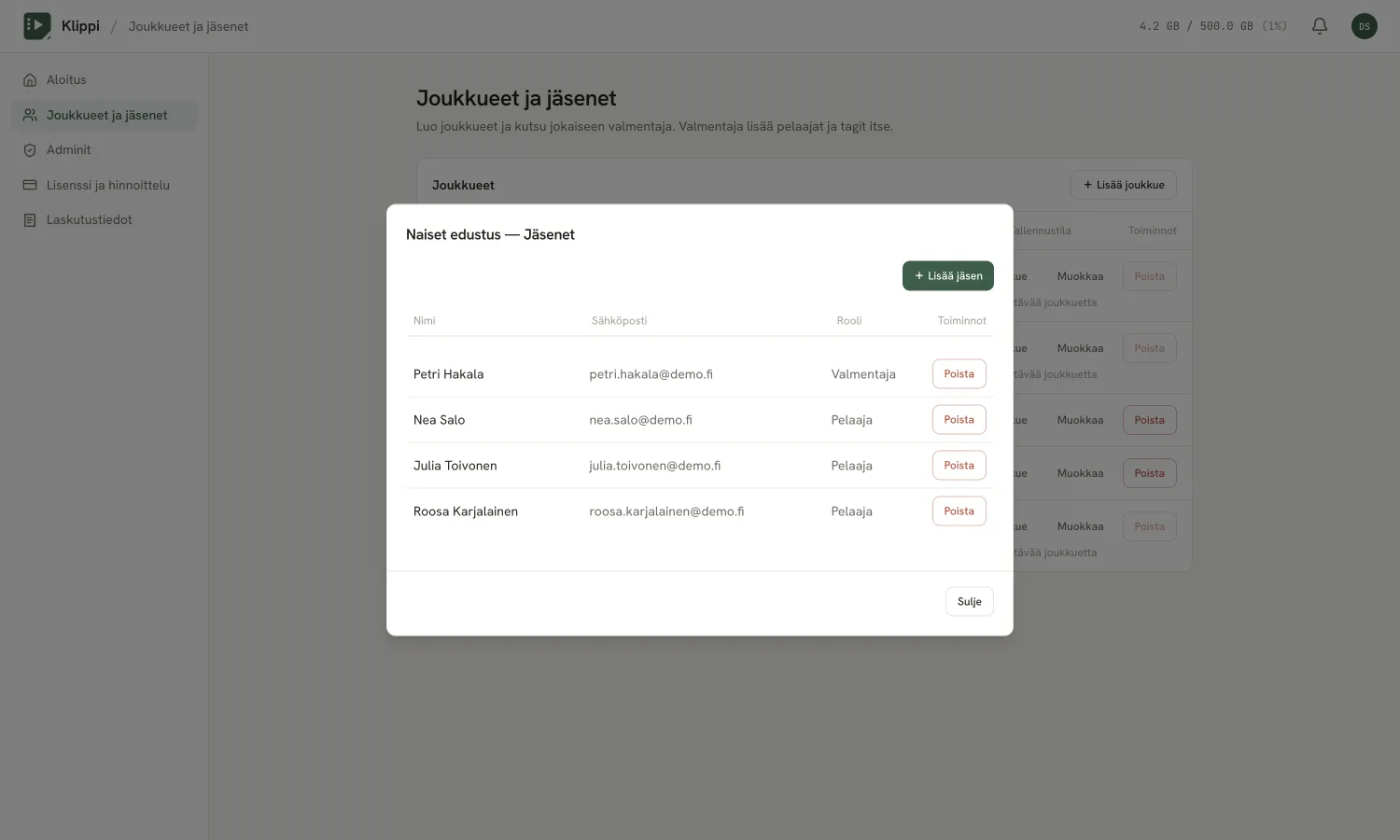The height and width of the screenshot is (840, 1400).
Task: Remove Julia Toivonen with Poista
Action: (959, 466)
